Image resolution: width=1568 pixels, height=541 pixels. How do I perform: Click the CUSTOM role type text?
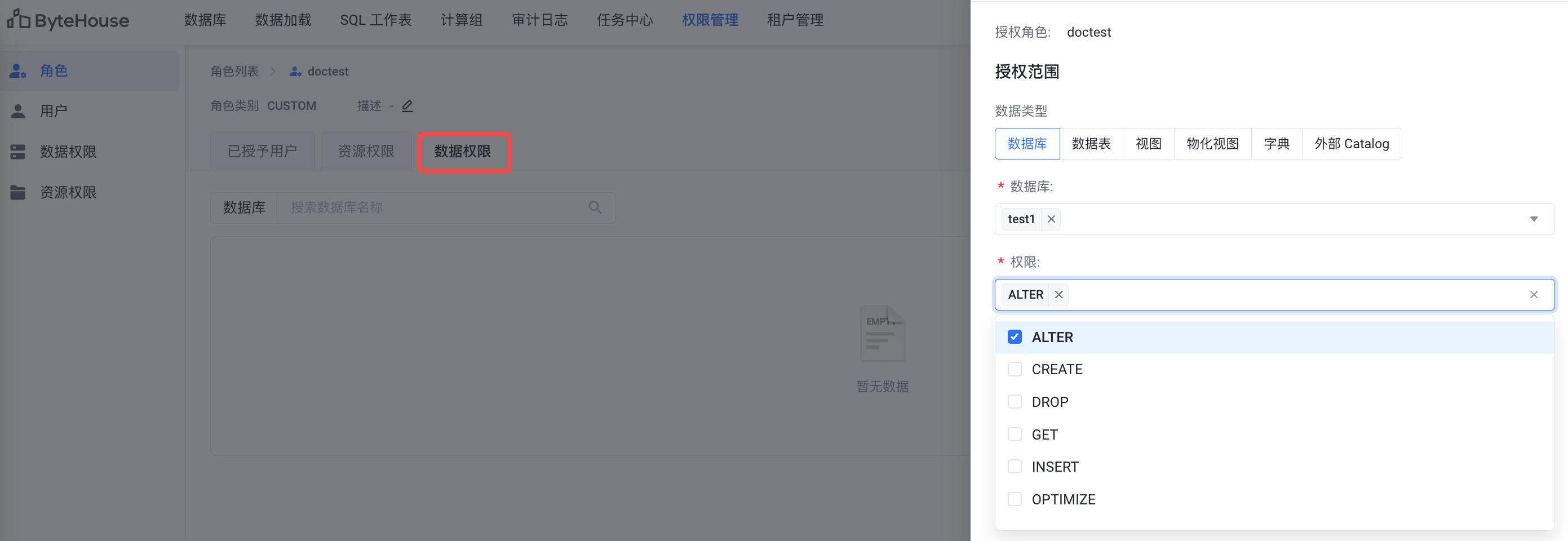pyautogui.click(x=291, y=106)
